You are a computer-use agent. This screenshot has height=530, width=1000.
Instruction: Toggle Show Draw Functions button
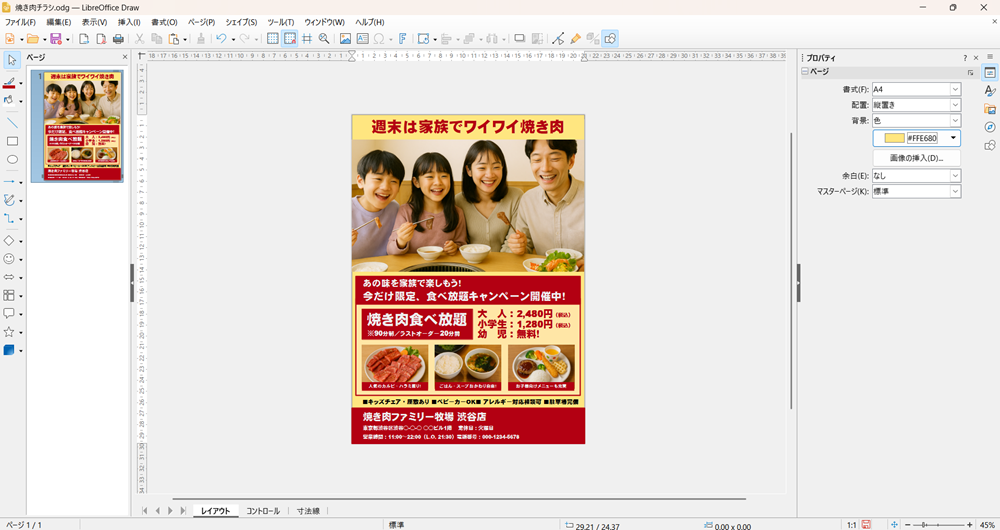click(x=610, y=39)
